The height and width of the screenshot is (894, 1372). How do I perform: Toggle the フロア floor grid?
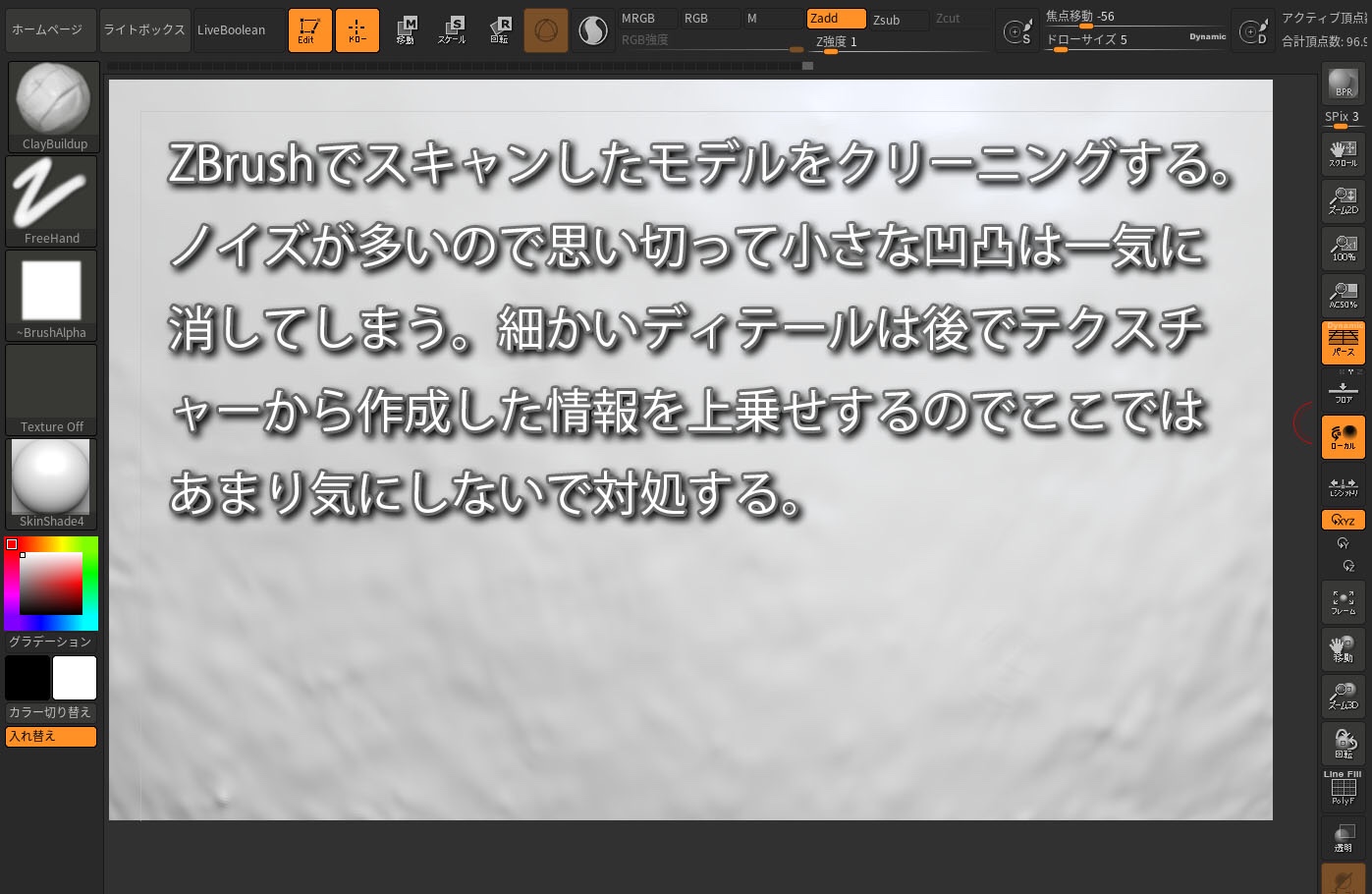(1344, 392)
